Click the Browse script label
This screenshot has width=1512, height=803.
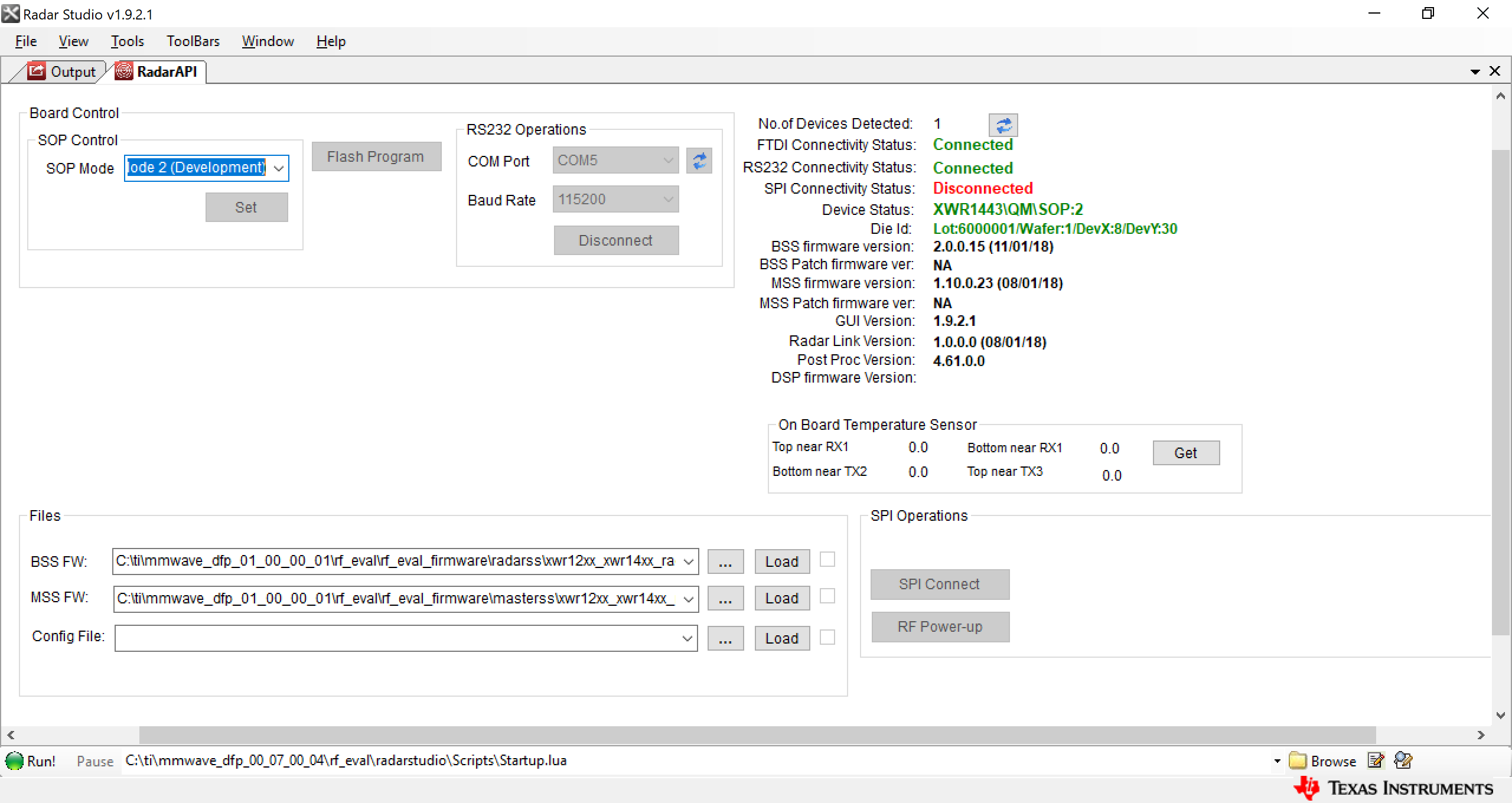[1334, 761]
